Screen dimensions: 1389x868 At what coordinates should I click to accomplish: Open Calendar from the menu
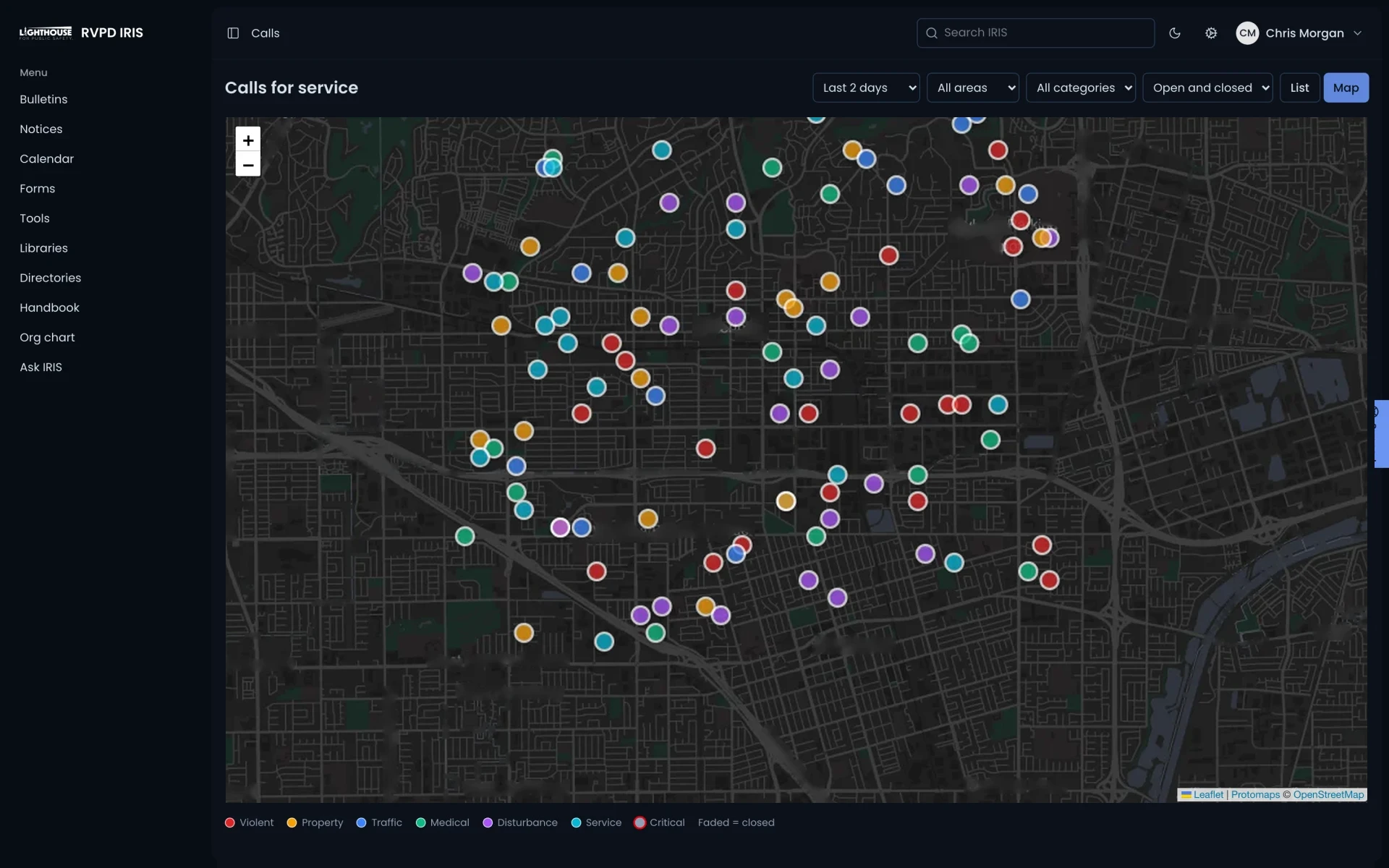point(47,158)
